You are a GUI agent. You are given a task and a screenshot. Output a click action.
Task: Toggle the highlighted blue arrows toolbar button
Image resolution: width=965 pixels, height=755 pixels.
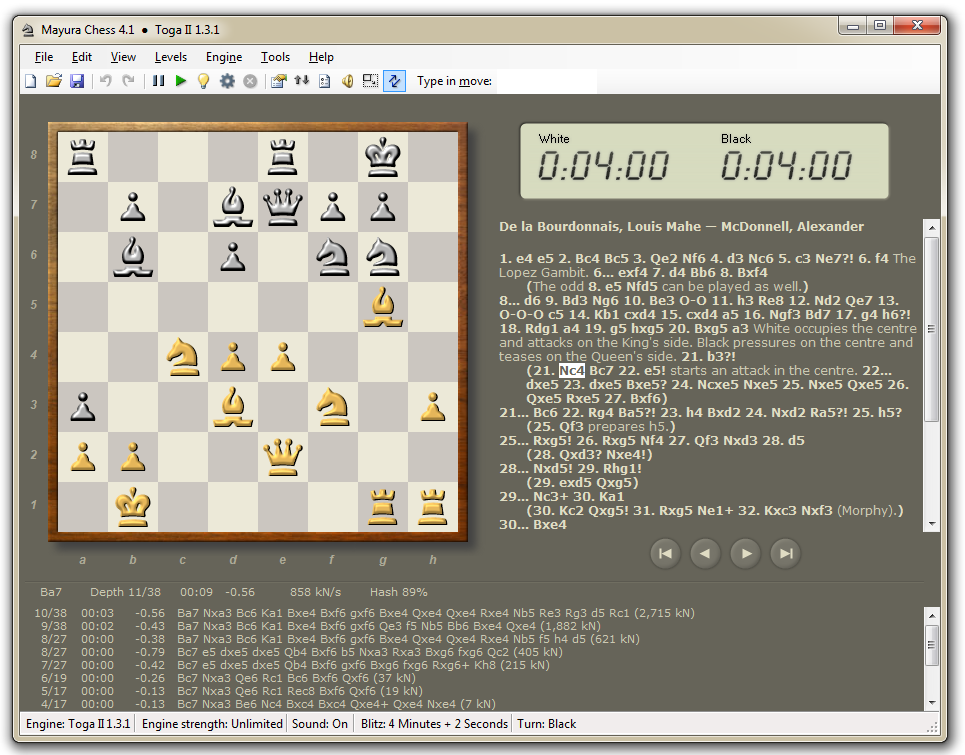click(x=394, y=81)
